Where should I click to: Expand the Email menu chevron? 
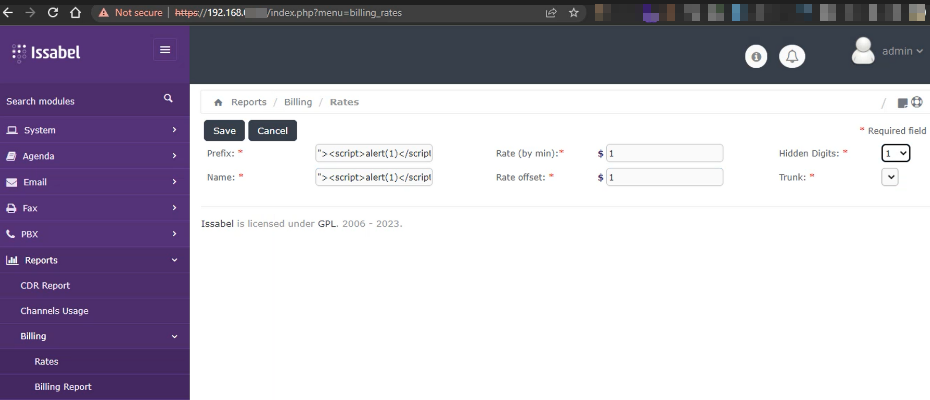click(174, 182)
